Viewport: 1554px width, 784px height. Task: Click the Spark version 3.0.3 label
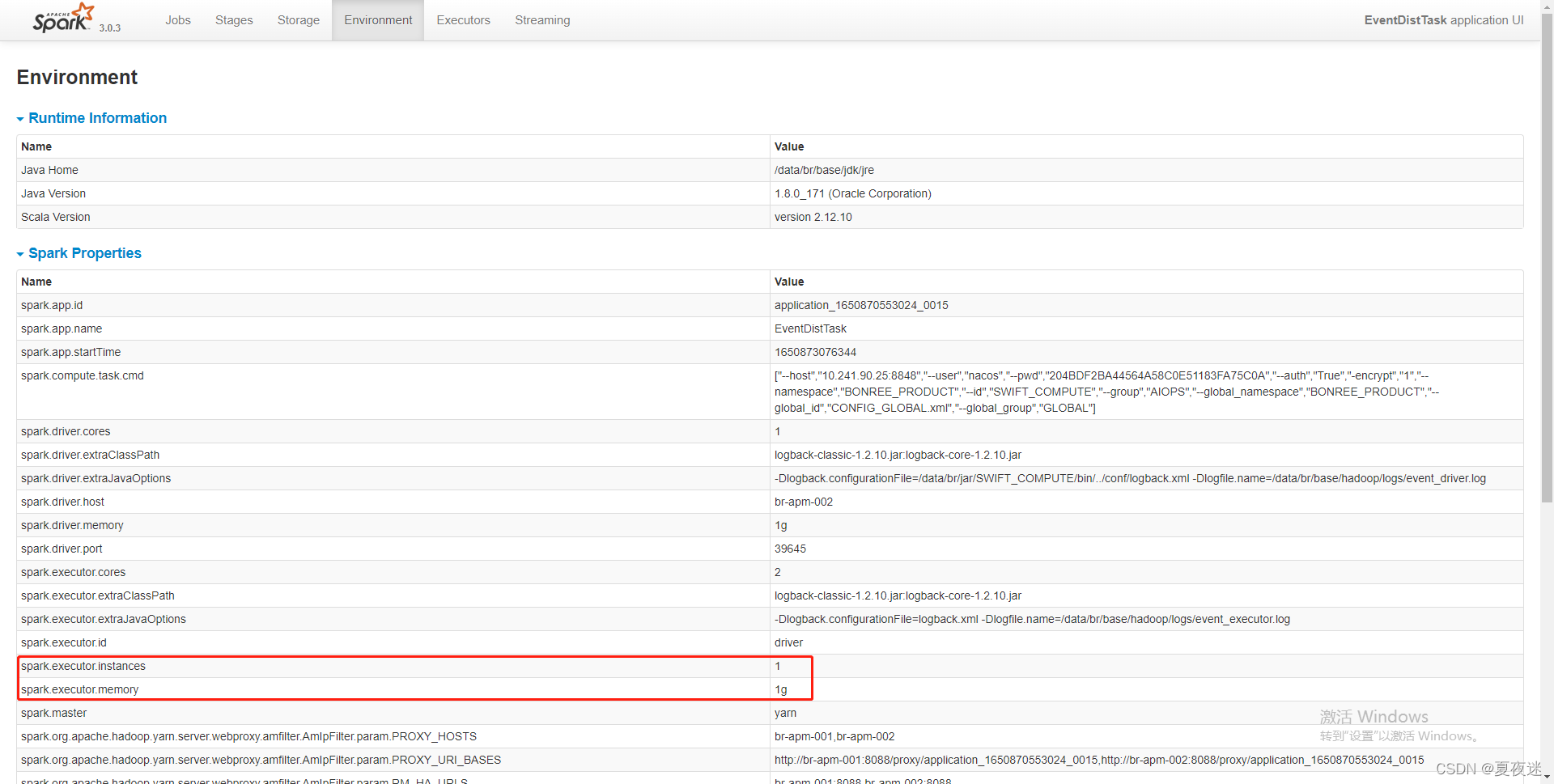pos(110,28)
